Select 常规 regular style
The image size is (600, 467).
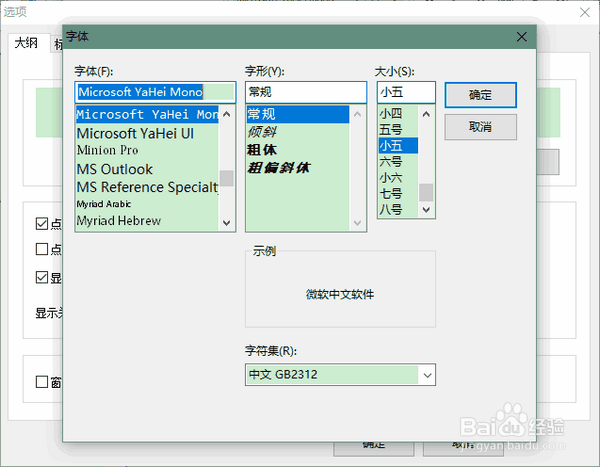(298, 114)
